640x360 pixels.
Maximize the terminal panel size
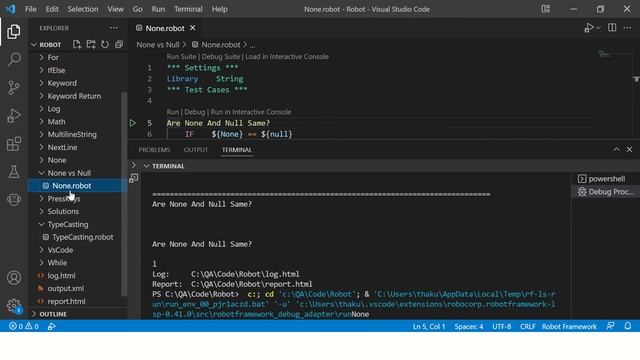616,149
